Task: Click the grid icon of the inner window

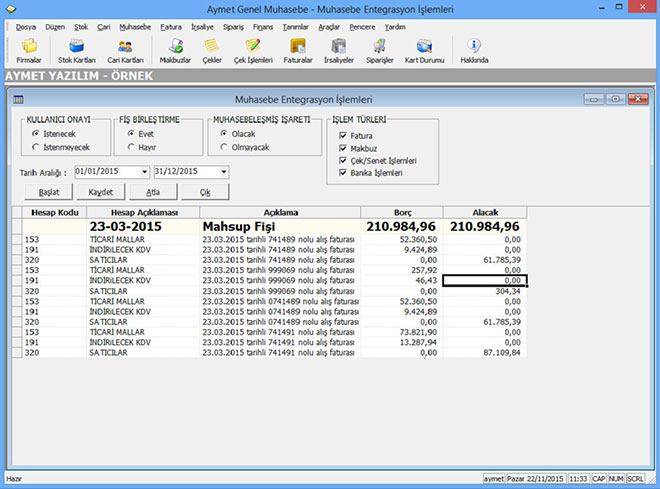Action: point(18,100)
